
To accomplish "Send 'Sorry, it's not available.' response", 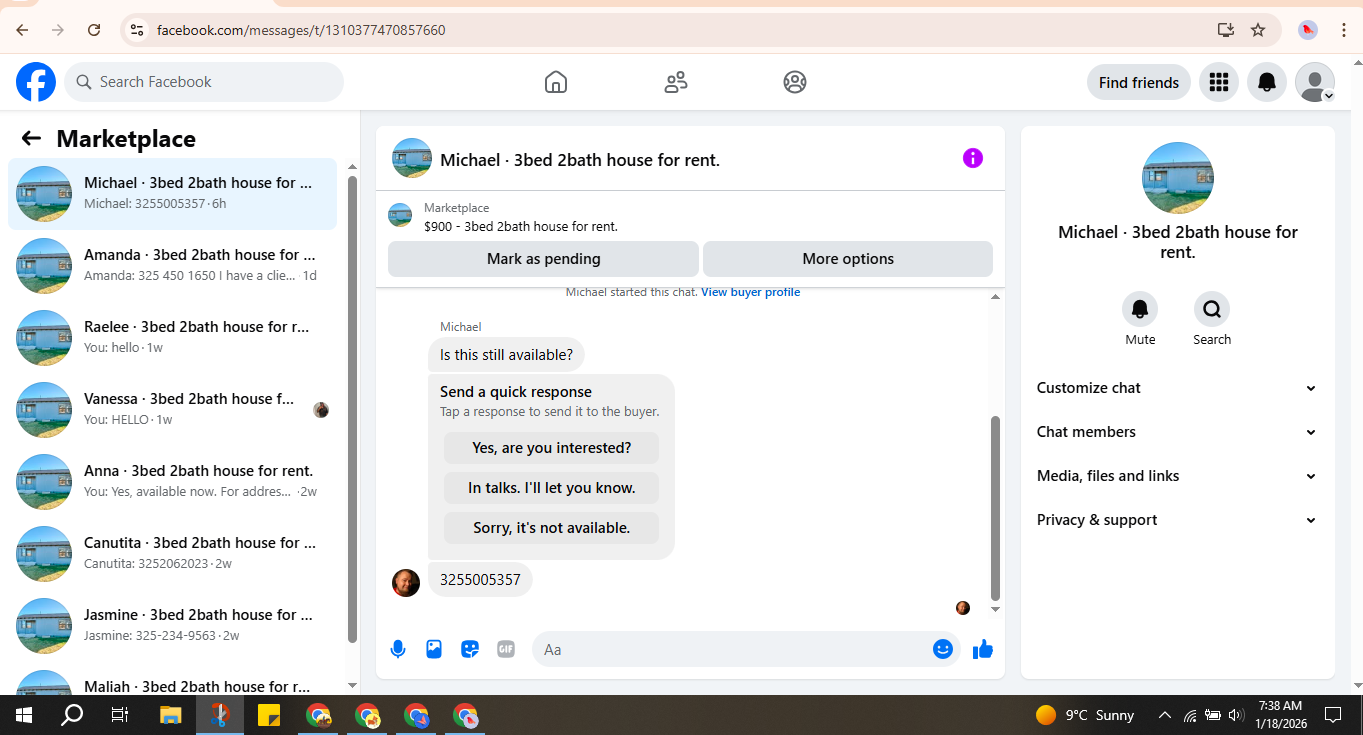I will click(552, 528).
